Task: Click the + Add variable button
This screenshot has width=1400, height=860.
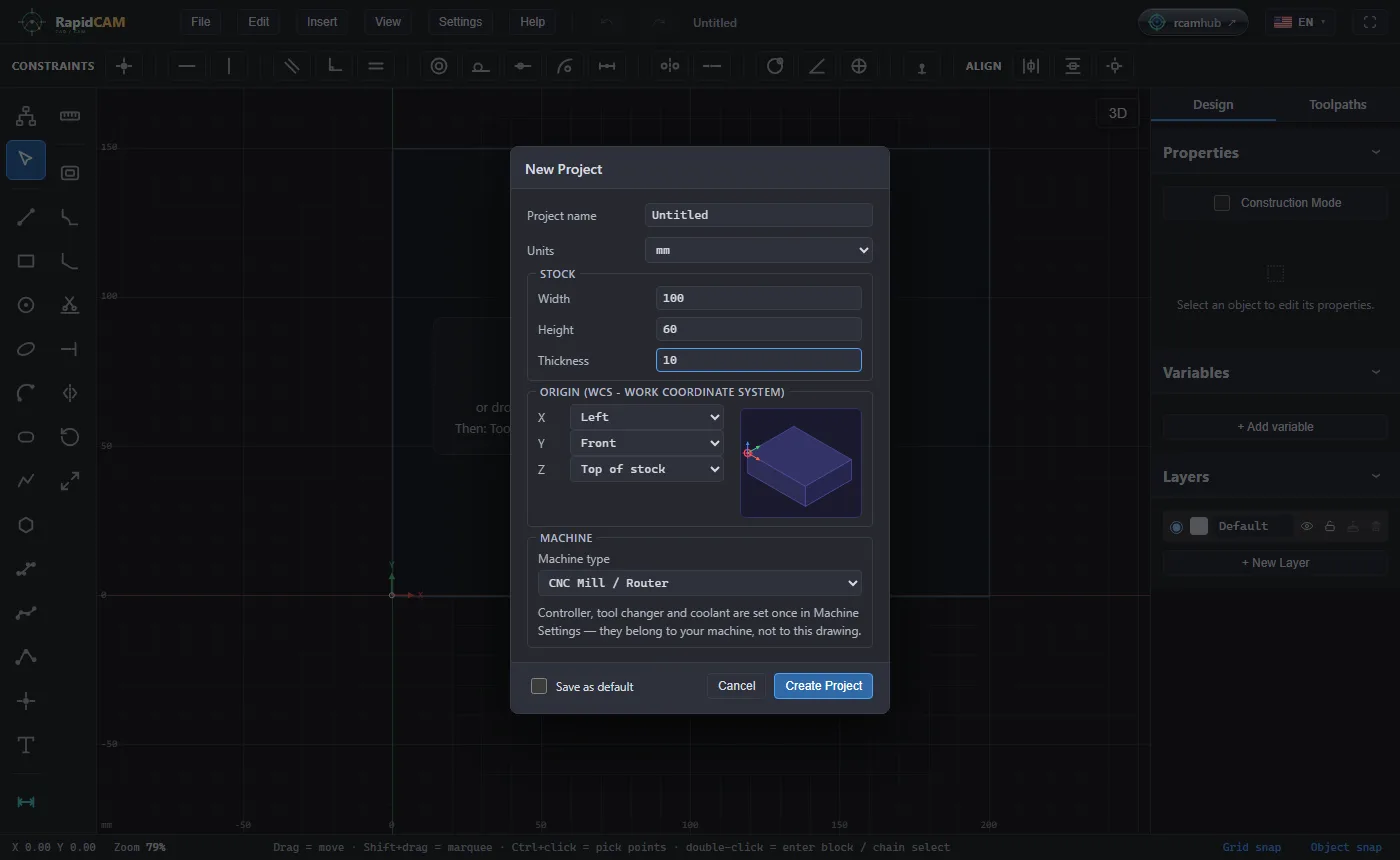Action: click(x=1275, y=427)
